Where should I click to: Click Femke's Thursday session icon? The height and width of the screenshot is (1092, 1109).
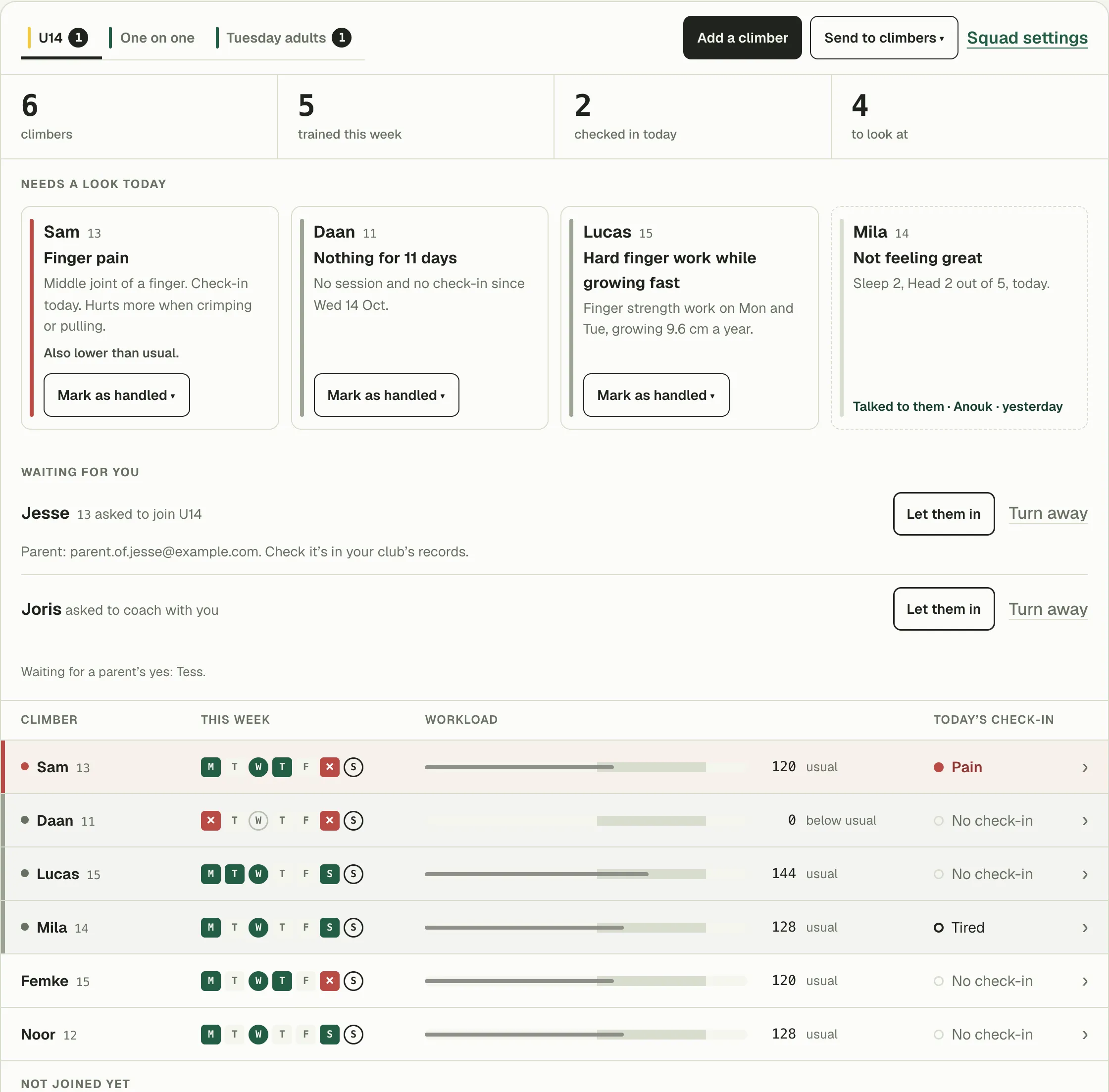point(282,981)
